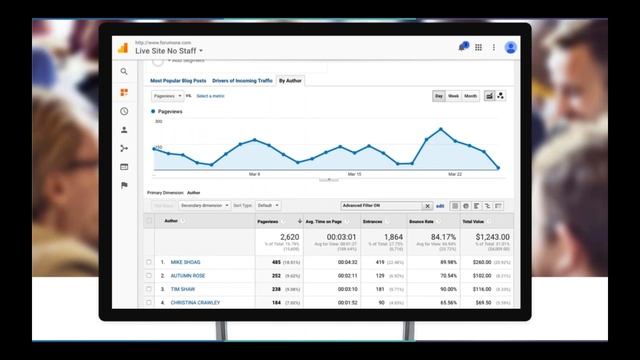Switch to the Drivers of Incoming Traffic tab
Image resolution: width=640 pixels, height=360 pixels.
pos(242,81)
